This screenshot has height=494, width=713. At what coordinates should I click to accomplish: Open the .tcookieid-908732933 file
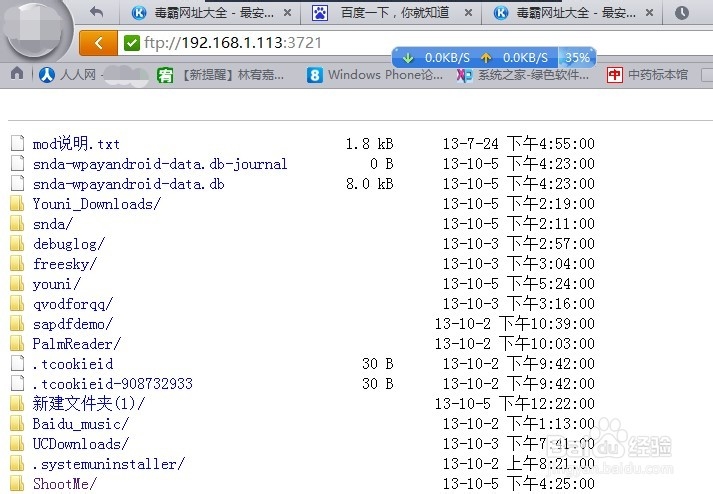click(x=112, y=384)
